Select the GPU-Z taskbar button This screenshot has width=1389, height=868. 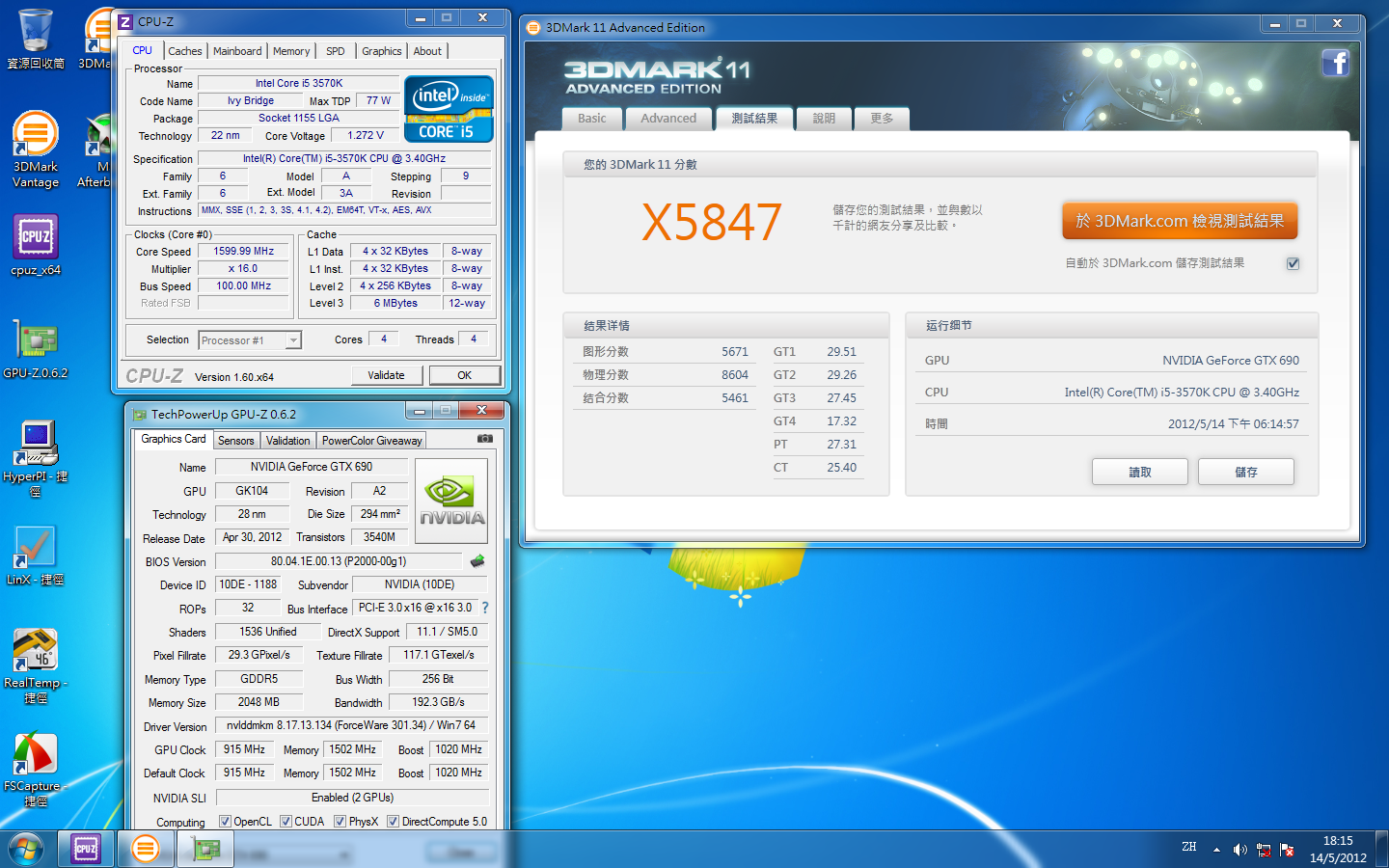tap(205, 849)
